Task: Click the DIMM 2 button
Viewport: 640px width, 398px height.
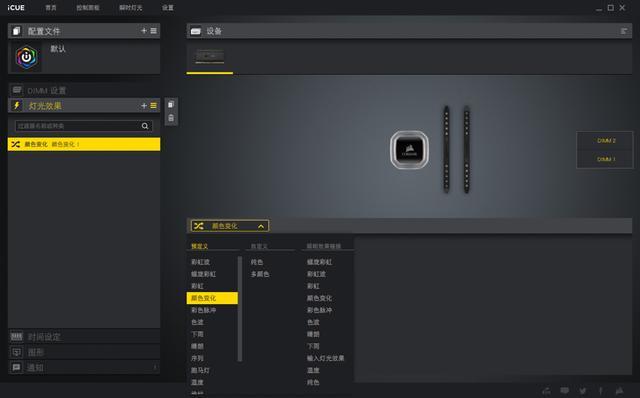Action: pos(606,140)
